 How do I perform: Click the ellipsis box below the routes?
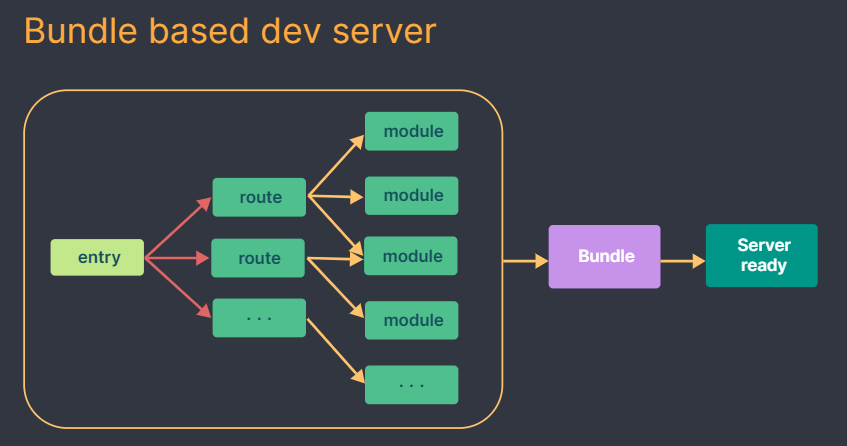pos(259,318)
